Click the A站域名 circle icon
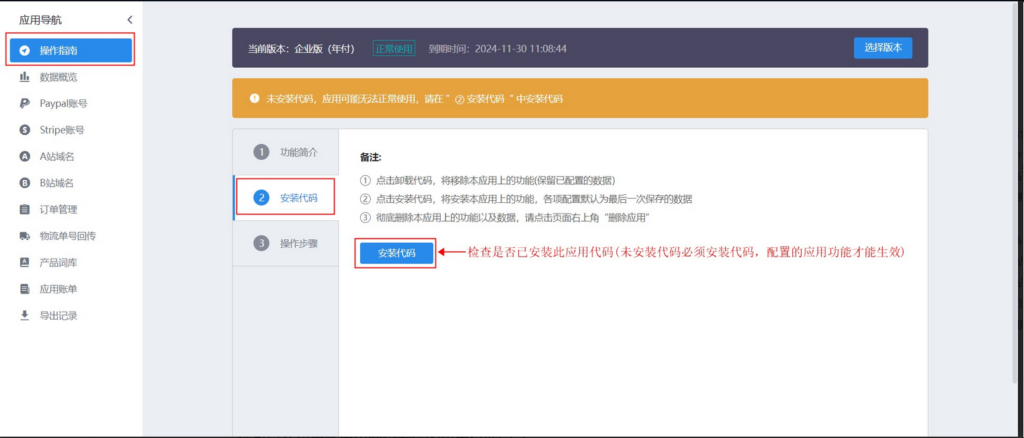The width and height of the screenshot is (1024, 438). tap(24, 156)
